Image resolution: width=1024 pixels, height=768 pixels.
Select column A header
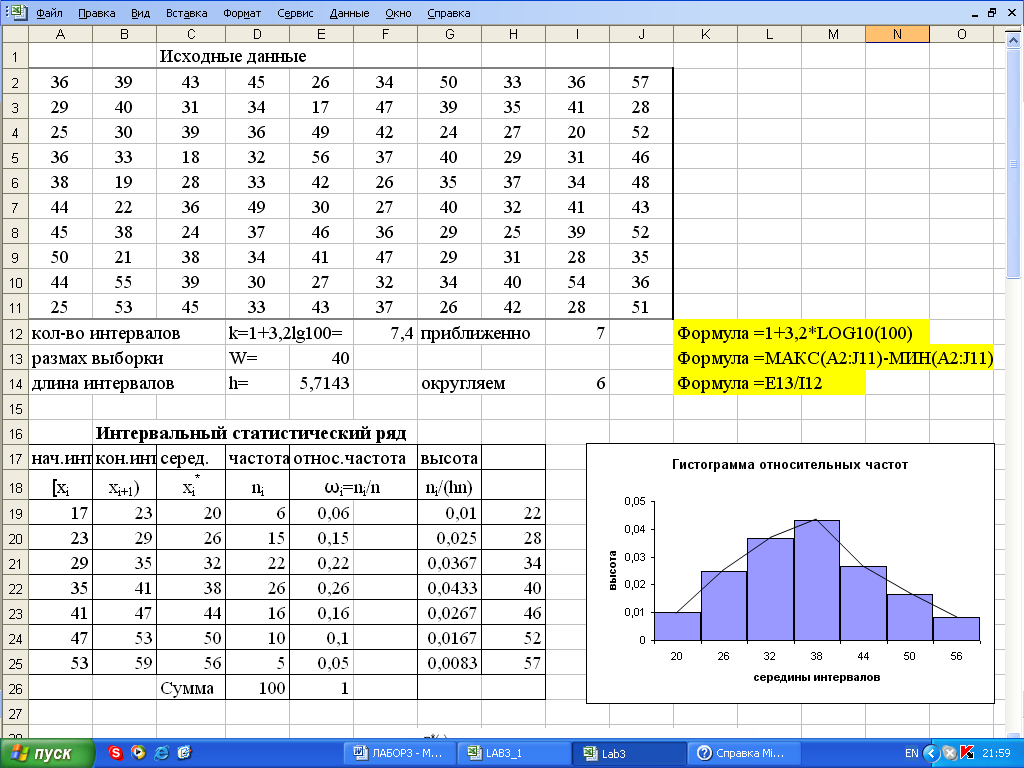[60, 34]
